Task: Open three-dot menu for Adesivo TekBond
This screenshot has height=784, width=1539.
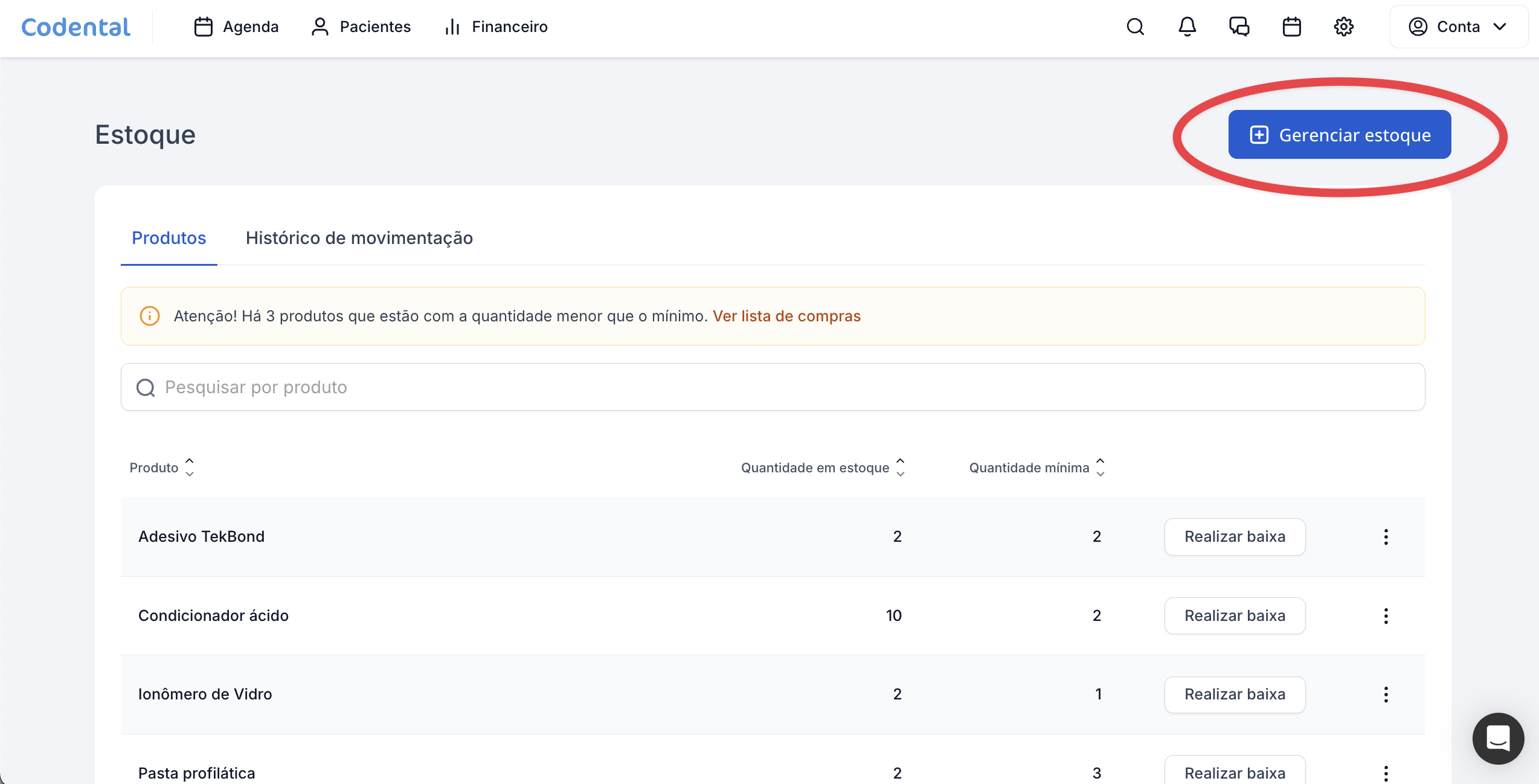Action: pyautogui.click(x=1386, y=536)
